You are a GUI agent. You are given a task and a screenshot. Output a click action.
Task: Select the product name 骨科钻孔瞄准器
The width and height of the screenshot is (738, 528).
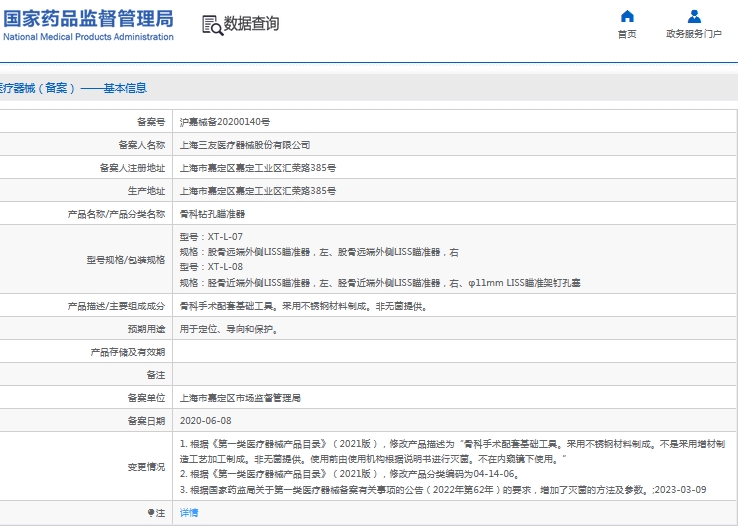212,214
